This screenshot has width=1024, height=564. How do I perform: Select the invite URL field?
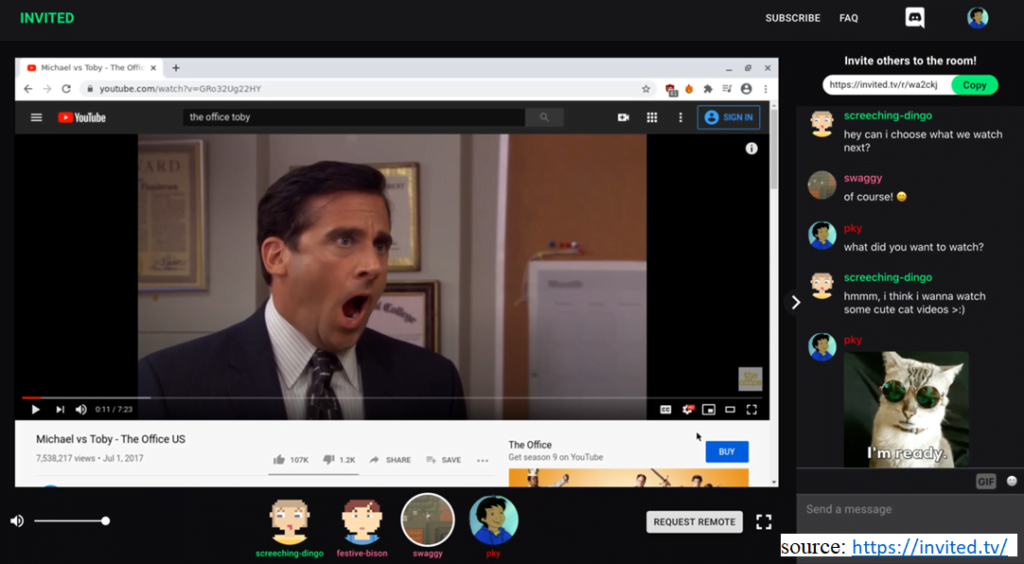(887, 85)
